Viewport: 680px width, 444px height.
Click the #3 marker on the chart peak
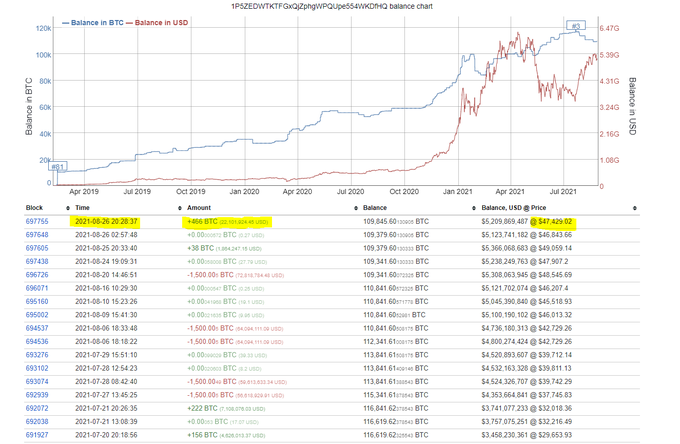pyautogui.click(x=576, y=25)
